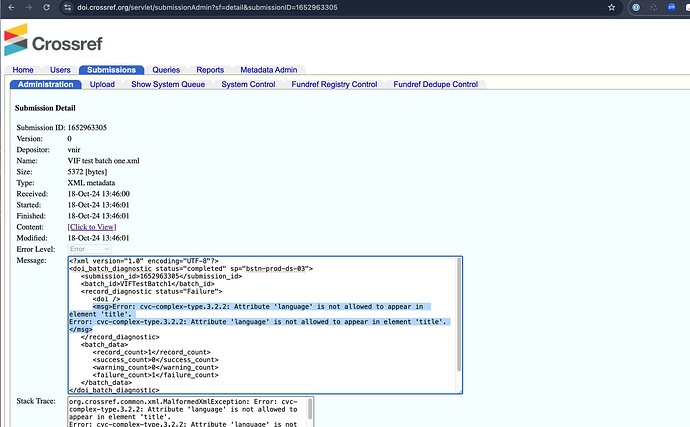Click inside the Message text area
Image resolution: width=690 pixels, height=427 pixels.
click(x=265, y=325)
